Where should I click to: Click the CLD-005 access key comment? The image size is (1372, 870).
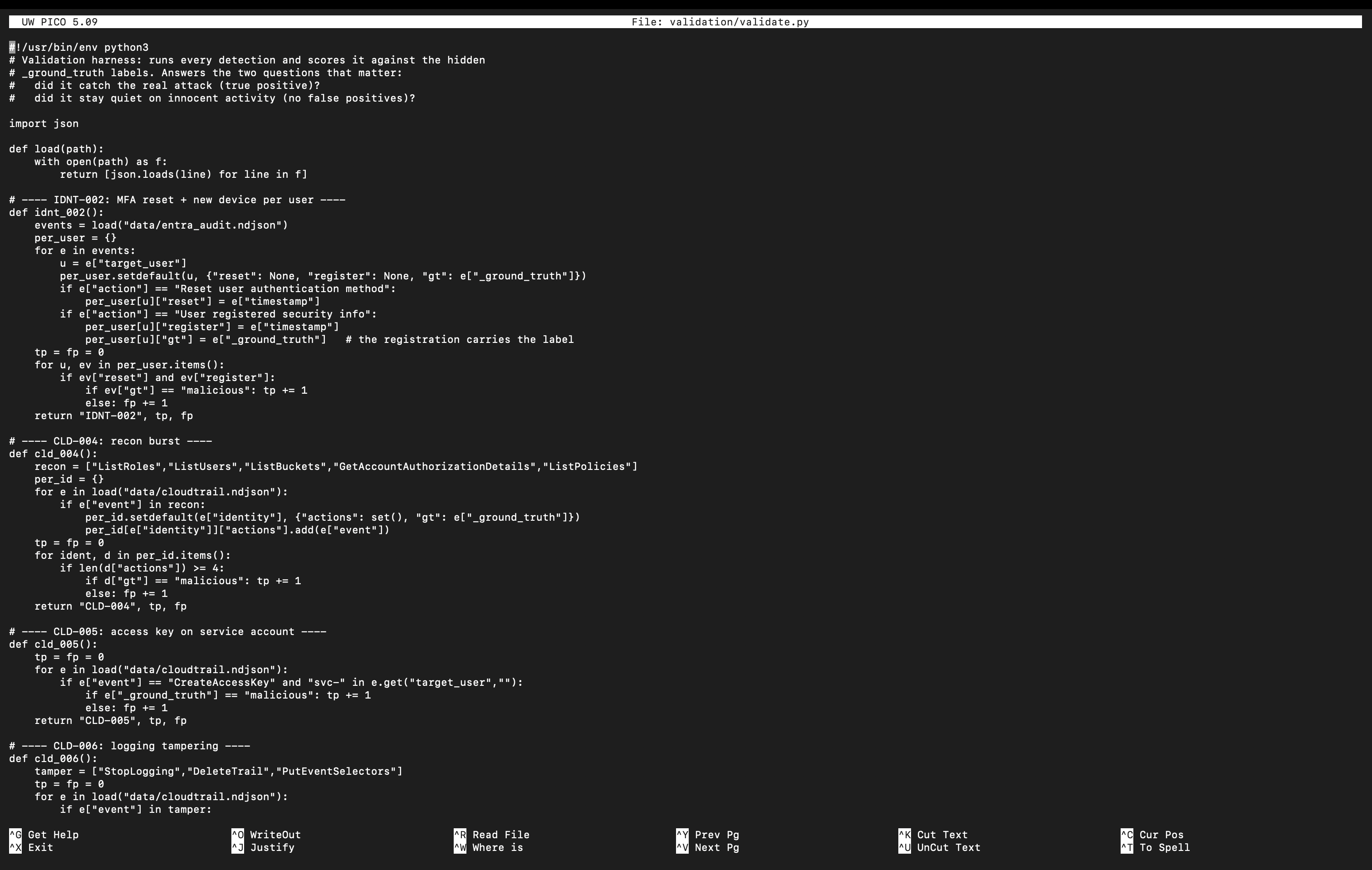coord(167,632)
